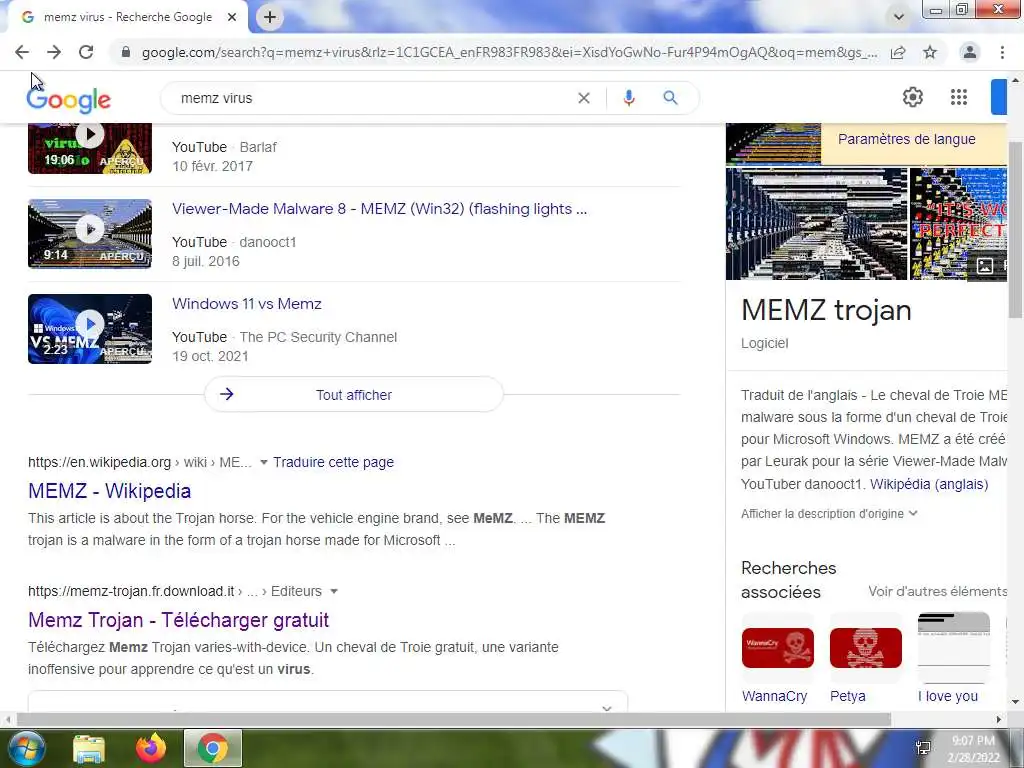Expand the collapsed box below download.it result

coord(328,703)
